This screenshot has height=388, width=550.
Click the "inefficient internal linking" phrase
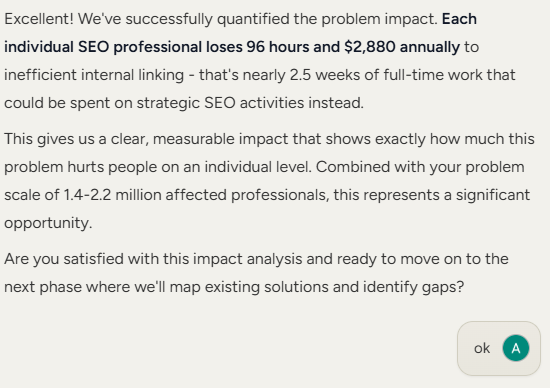94,75
